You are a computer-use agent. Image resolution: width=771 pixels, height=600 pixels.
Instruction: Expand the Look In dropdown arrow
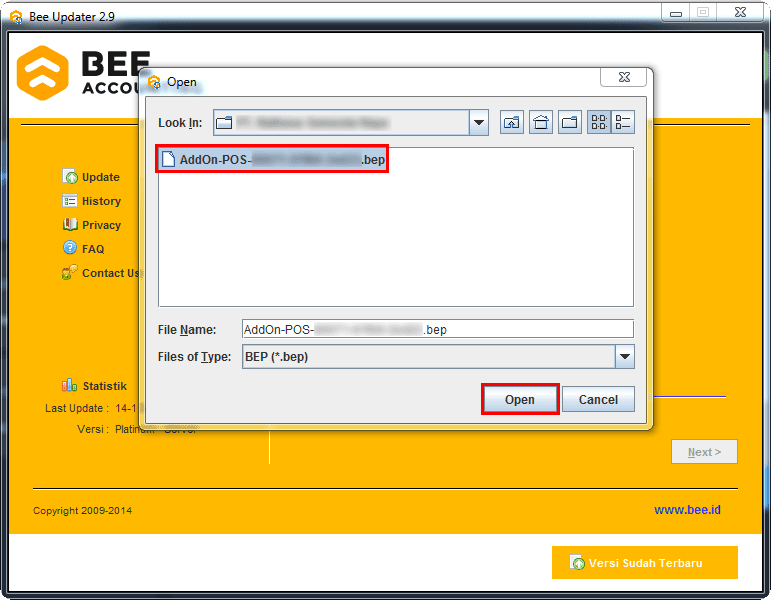(x=479, y=122)
